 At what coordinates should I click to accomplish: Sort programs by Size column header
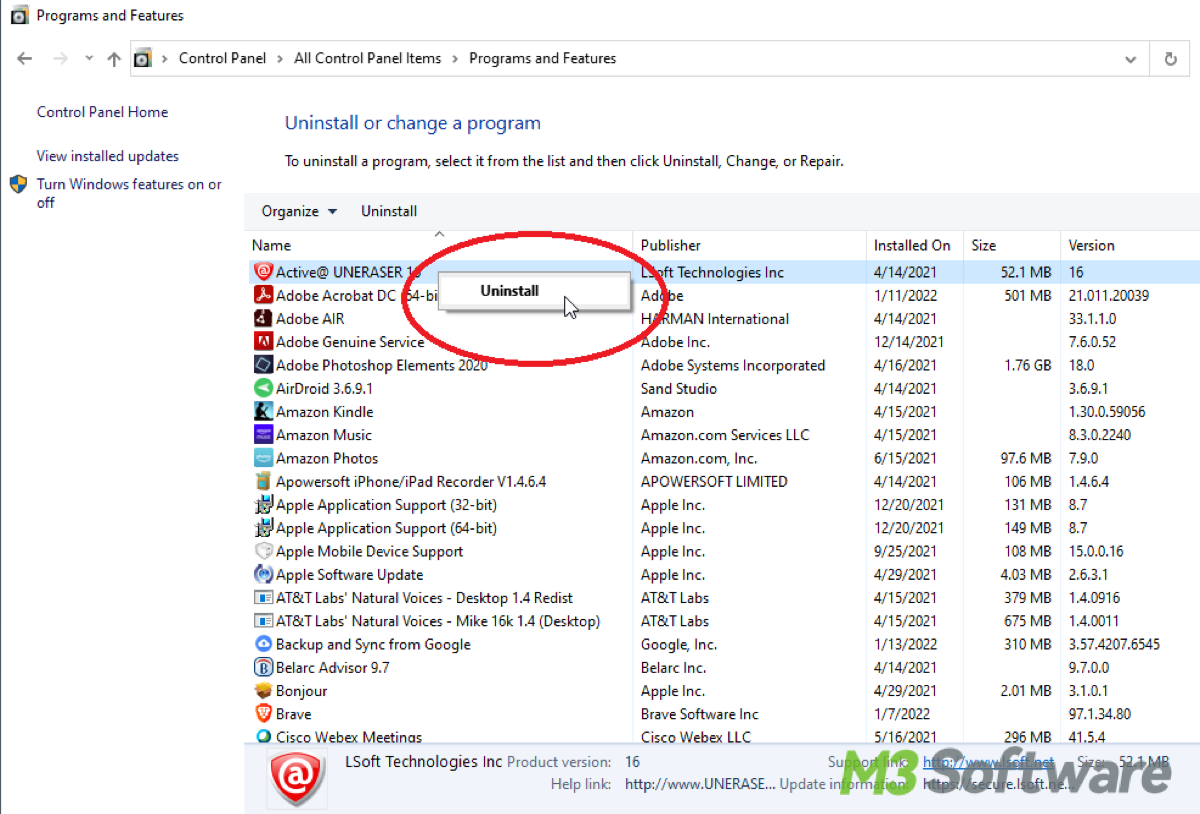pyautogui.click(x=1012, y=245)
